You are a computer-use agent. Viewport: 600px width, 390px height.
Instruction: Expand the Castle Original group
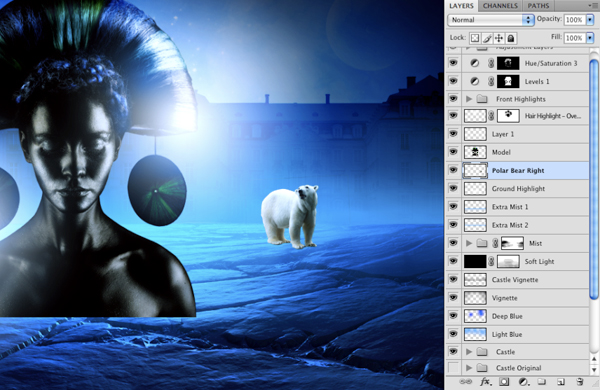point(469,368)
